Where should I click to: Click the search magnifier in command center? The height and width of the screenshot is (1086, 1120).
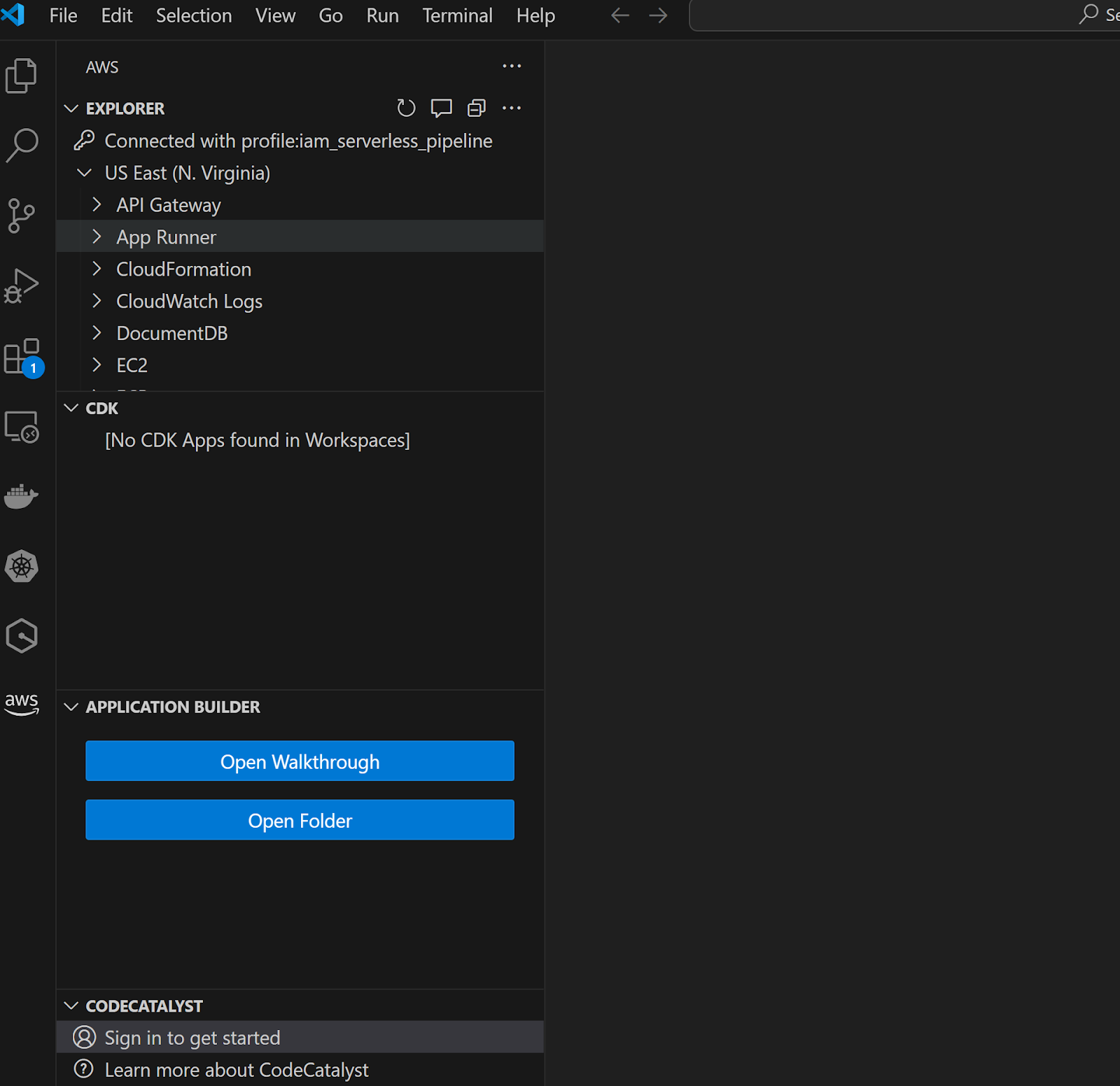point(1088,14)
